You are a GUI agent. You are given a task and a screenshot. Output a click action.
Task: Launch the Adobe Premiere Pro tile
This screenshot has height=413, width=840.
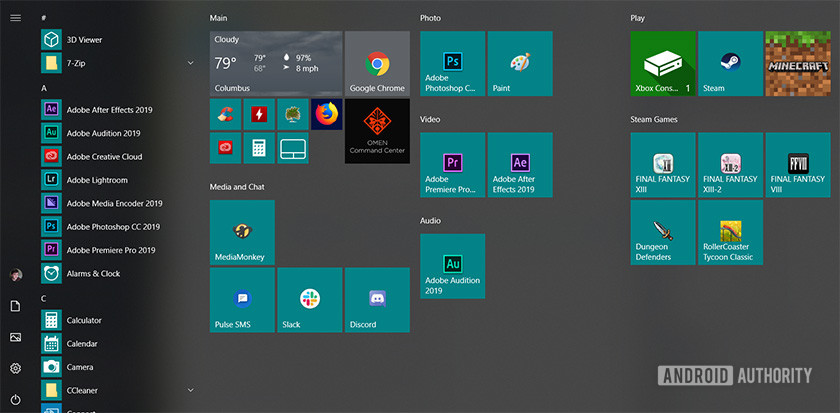(x=453, y=164)
